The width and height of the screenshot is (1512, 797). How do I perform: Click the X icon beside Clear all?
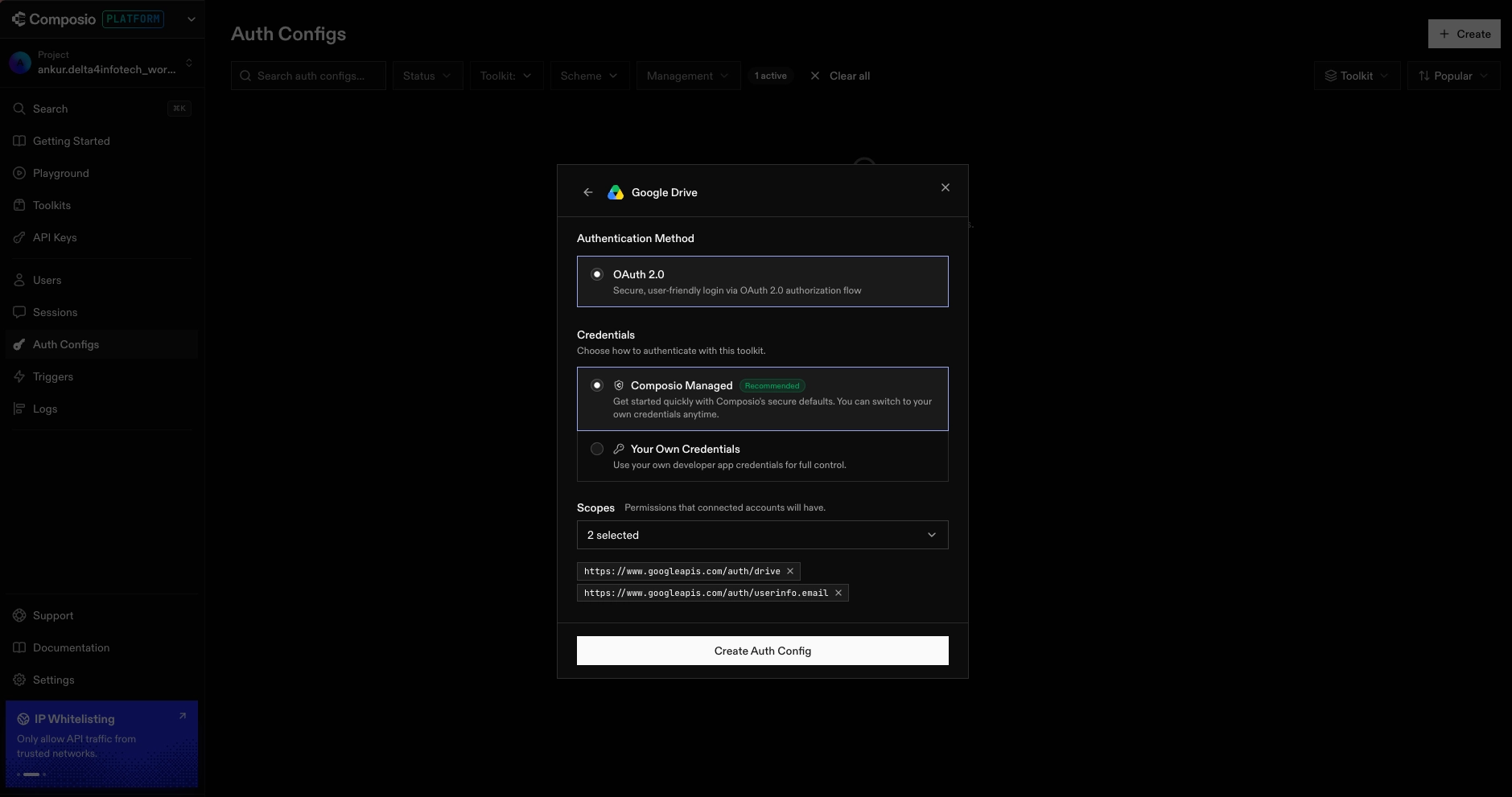815,76
